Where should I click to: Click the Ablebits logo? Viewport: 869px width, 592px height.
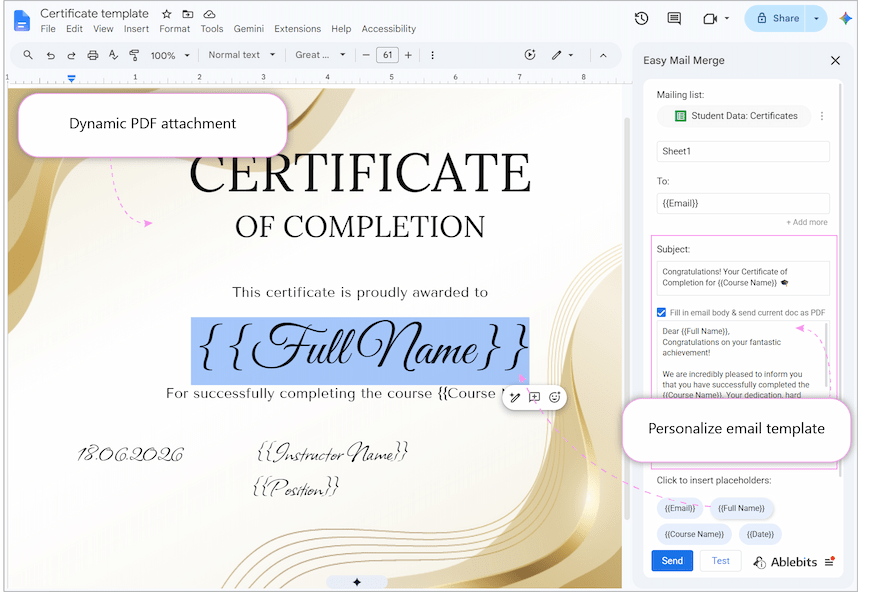(785, 562)
